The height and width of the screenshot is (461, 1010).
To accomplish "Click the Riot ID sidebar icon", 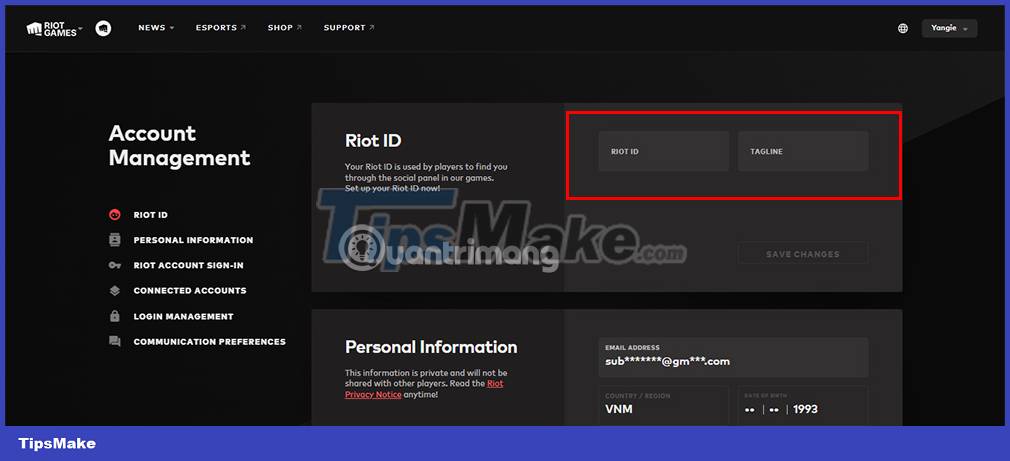I will [115, 215].
